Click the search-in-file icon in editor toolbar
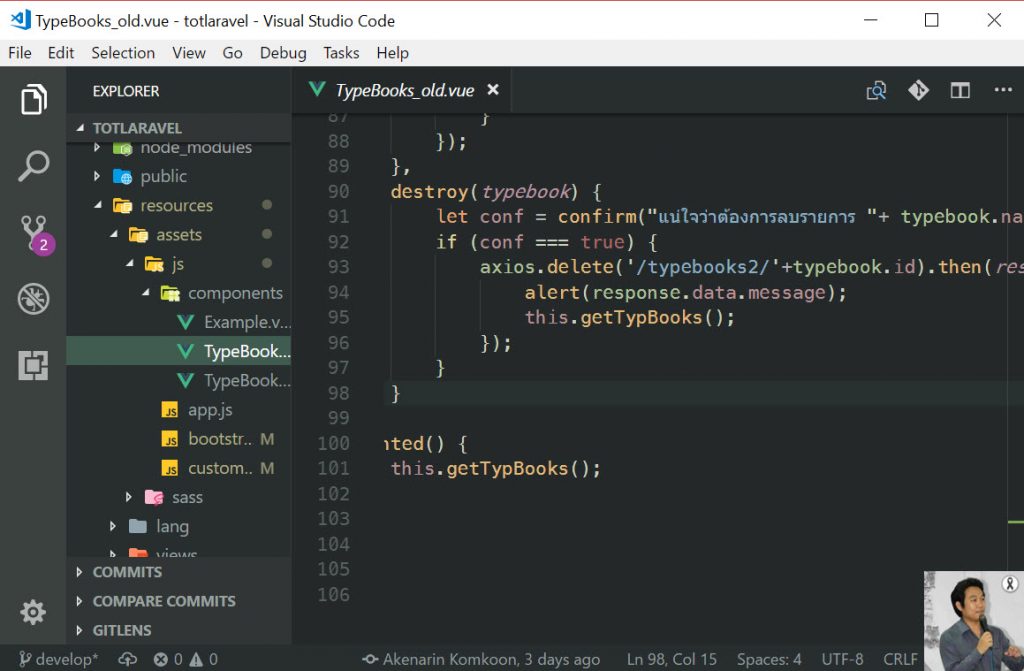1024x671 pixels. pos(876,91)
